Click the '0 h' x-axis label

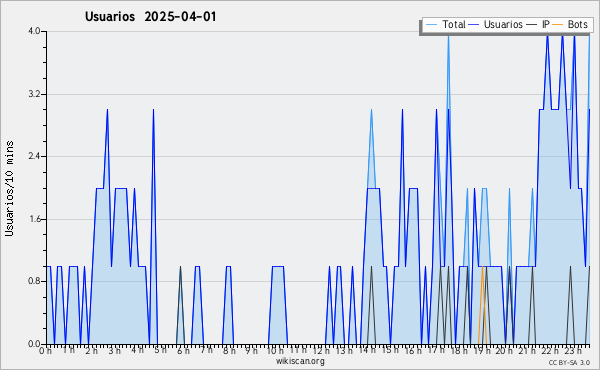tap(46, 350)
